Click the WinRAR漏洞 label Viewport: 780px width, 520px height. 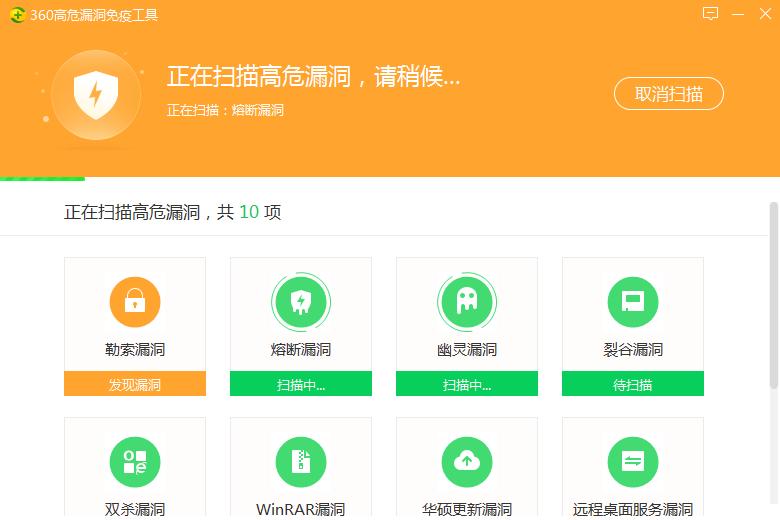coord(301,509)
